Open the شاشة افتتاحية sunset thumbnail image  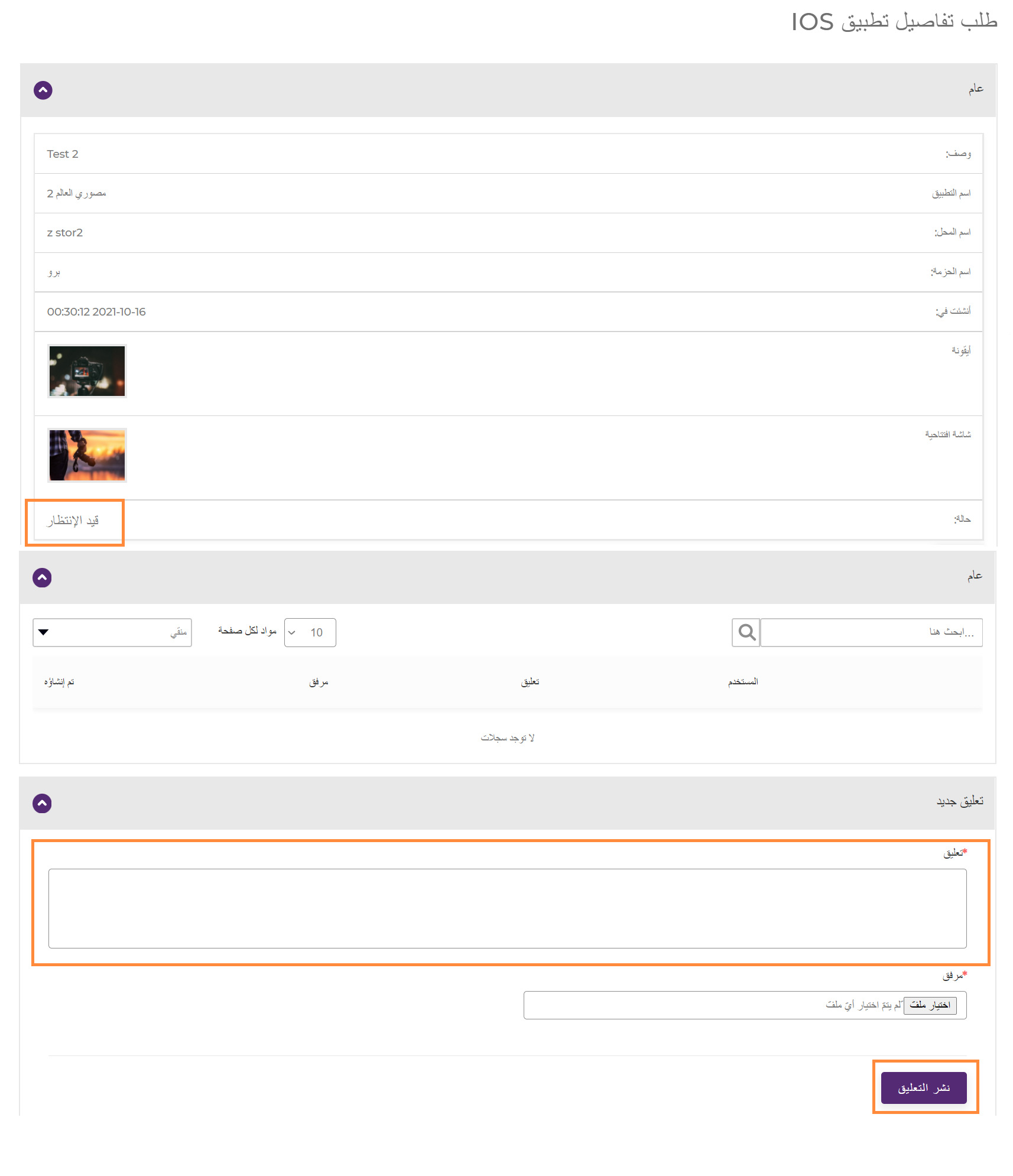pyautogui.click(x=87, y=455)
